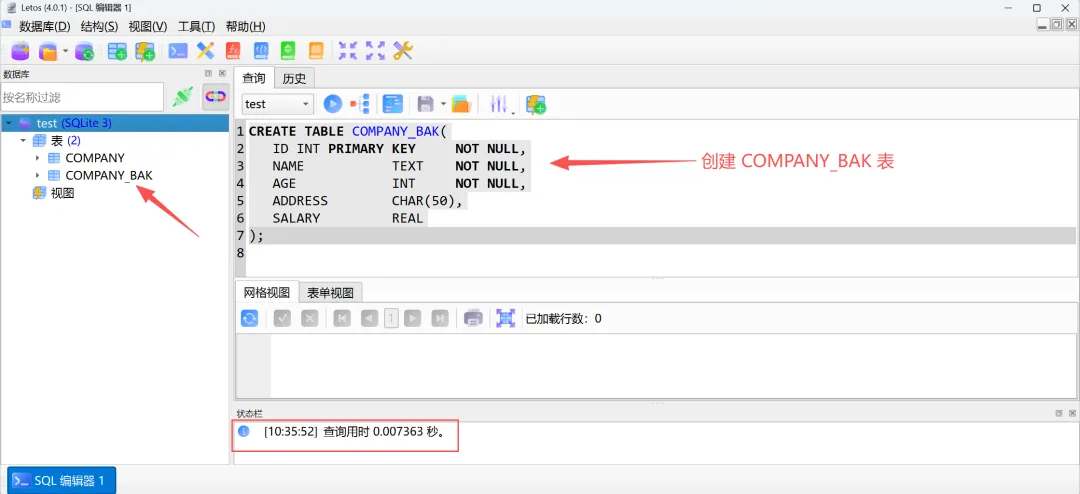Click the SQL 编辑器 1 taskbar button
Image resolution: width=1080 pixels, height=494 pixels.
(61, 480)
